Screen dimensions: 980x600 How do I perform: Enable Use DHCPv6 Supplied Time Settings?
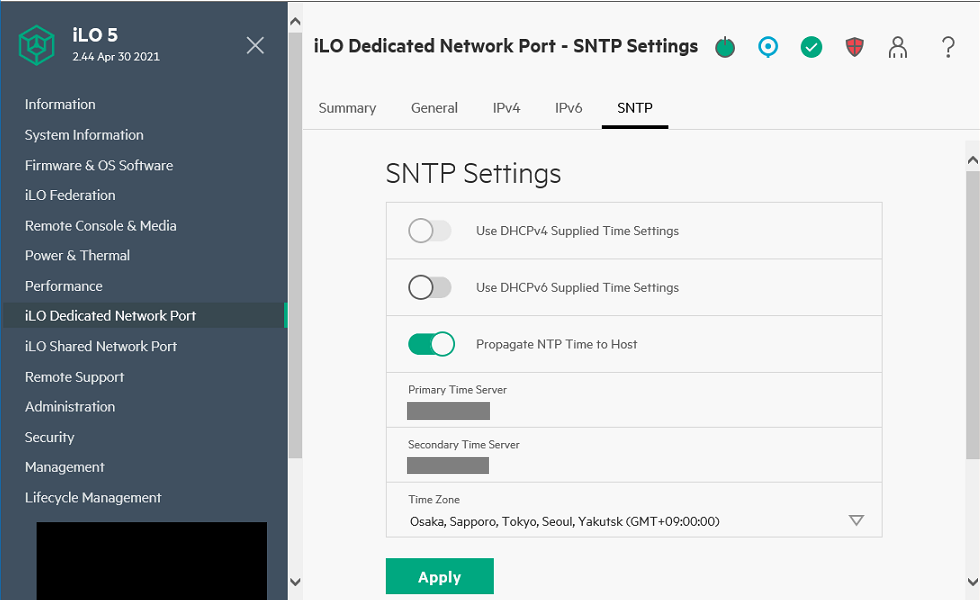pos(430,288)
